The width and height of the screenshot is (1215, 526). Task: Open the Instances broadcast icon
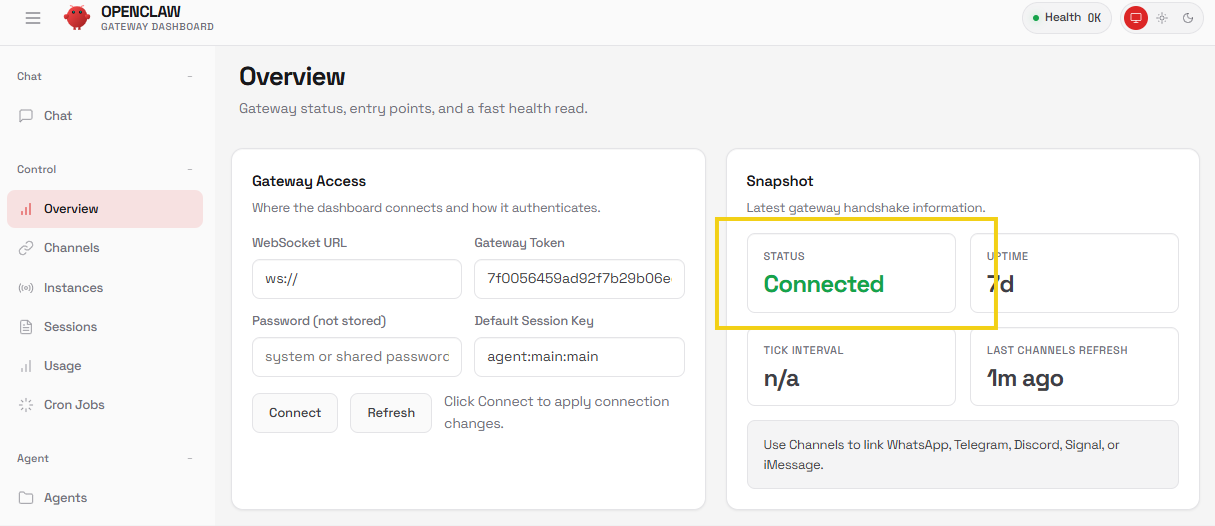tap(26, 288)
